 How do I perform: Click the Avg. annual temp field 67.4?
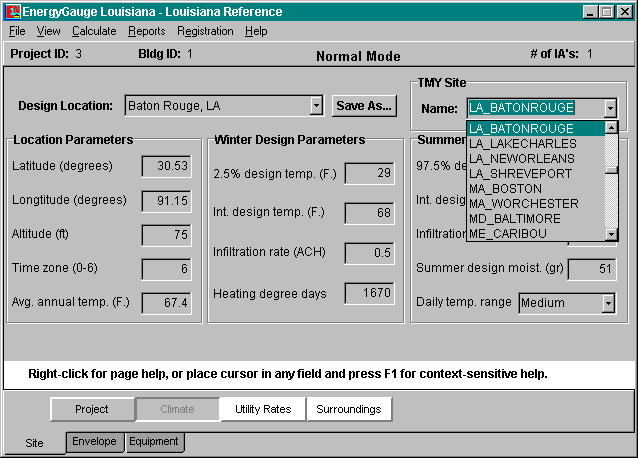point(166,303)
